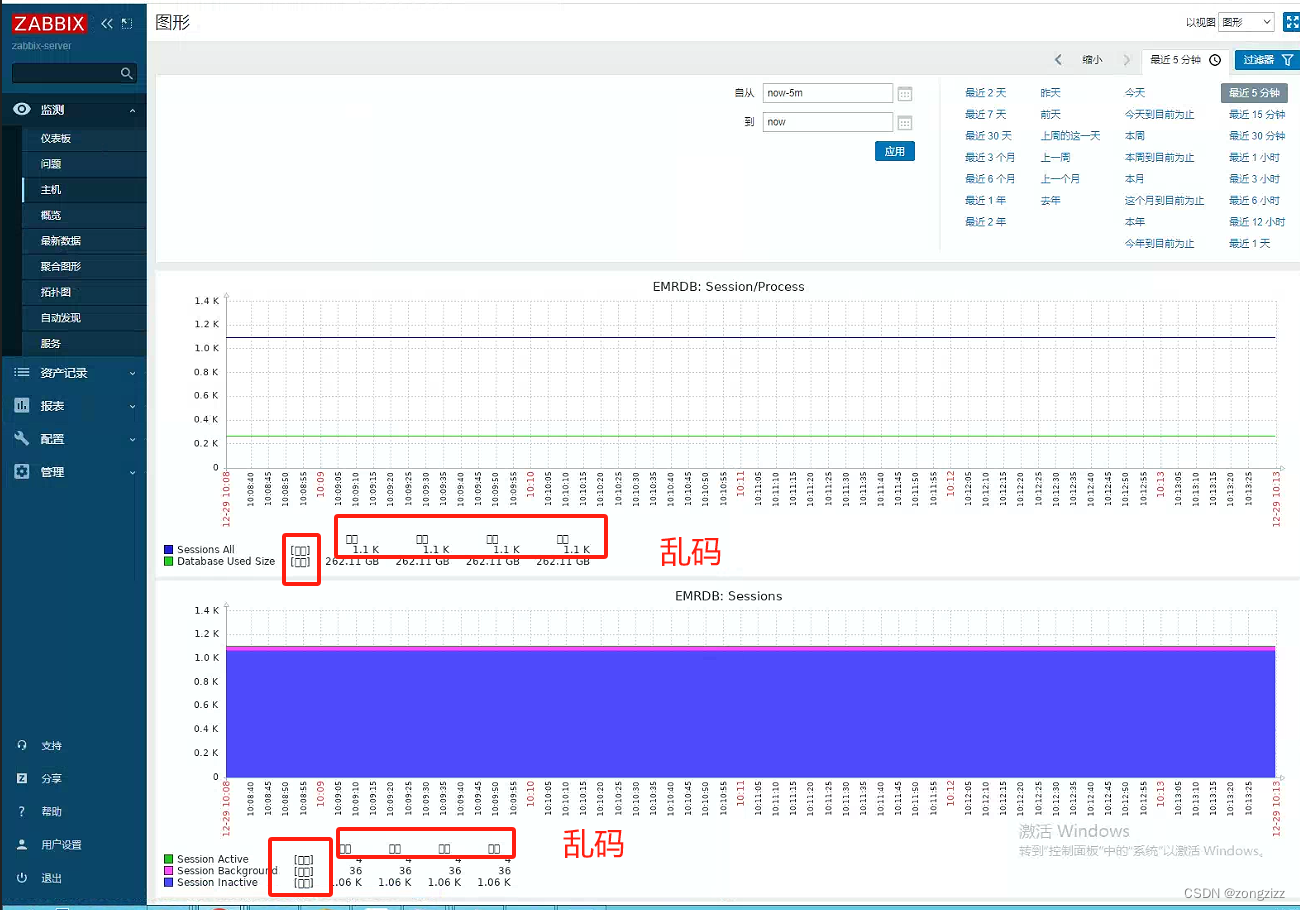Click 缩小 to zoom out time range
1300x910 pixels.
(x=1092, y=60)
